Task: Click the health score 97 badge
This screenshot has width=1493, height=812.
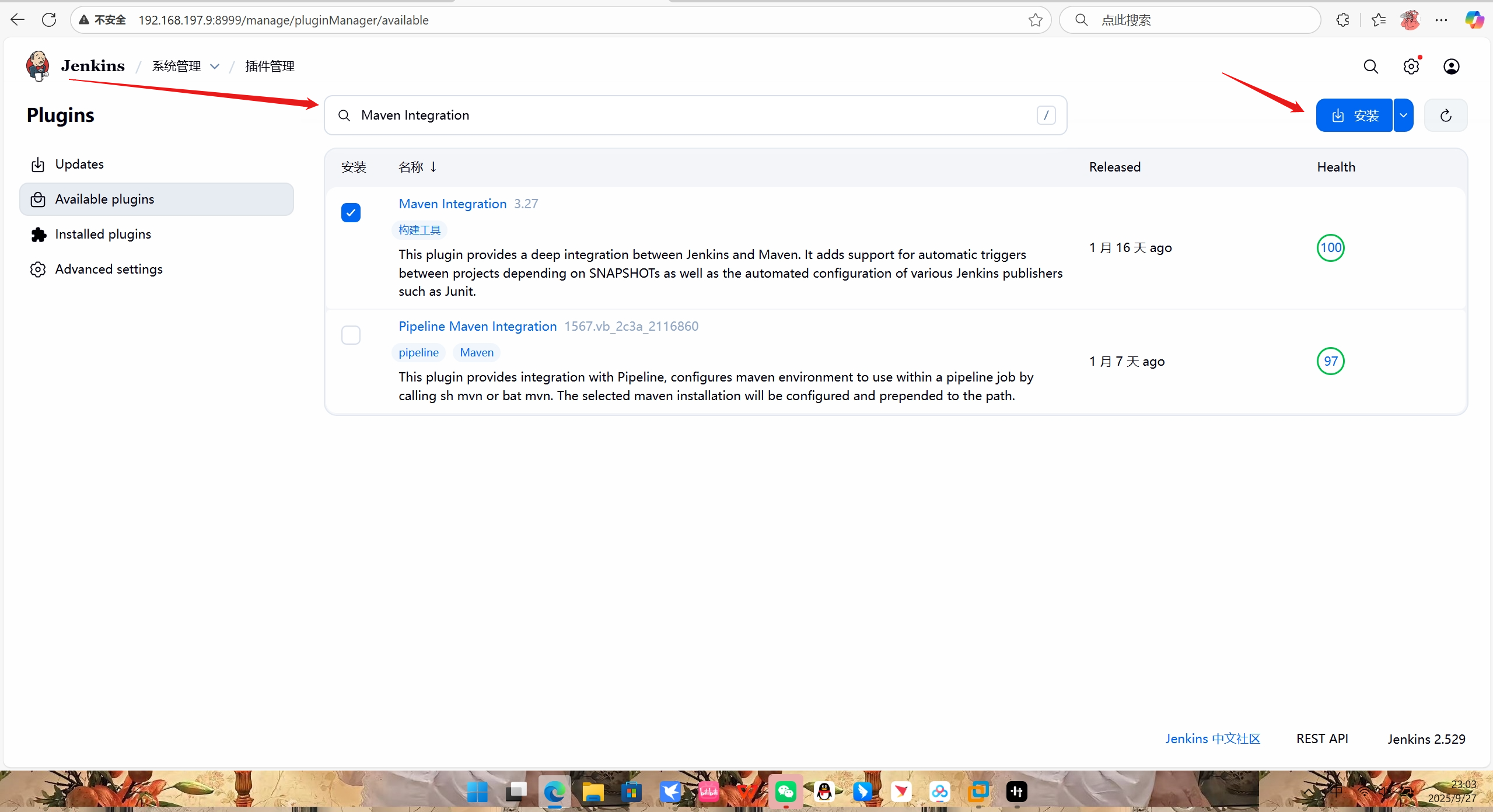Action: (1330, 361)
